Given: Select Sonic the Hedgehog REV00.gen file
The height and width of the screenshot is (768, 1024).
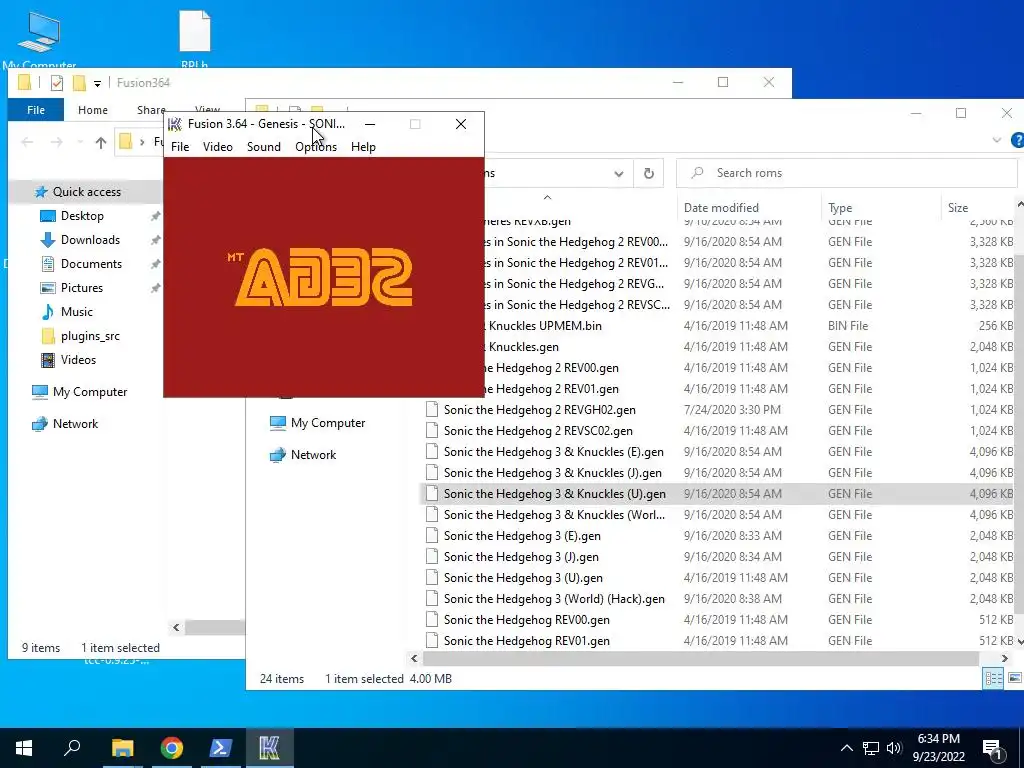Looking at the screenshot, I should pos(526,620).
